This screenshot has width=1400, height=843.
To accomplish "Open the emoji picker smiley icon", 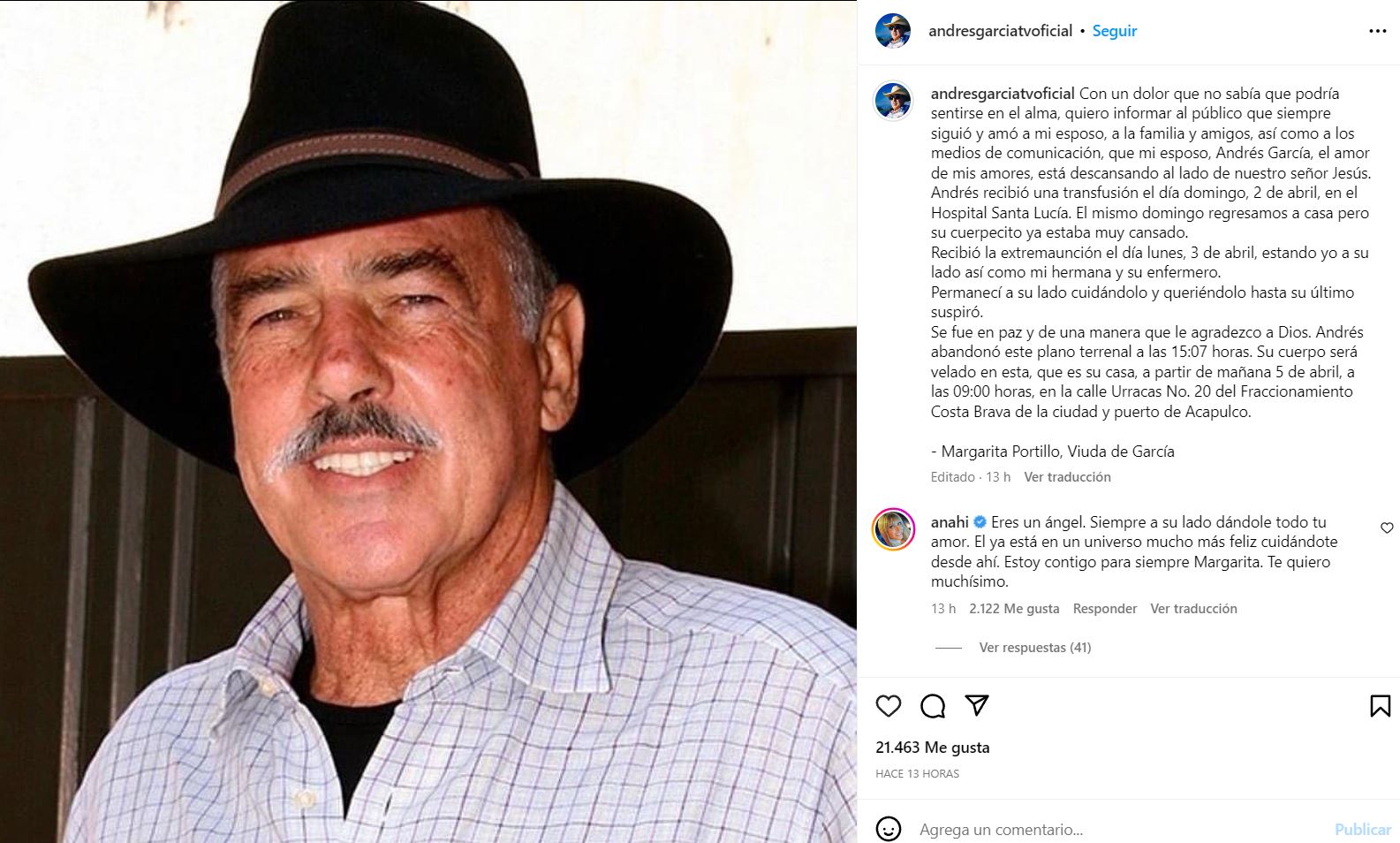I will pyautogui.click(x=888, y=829).
